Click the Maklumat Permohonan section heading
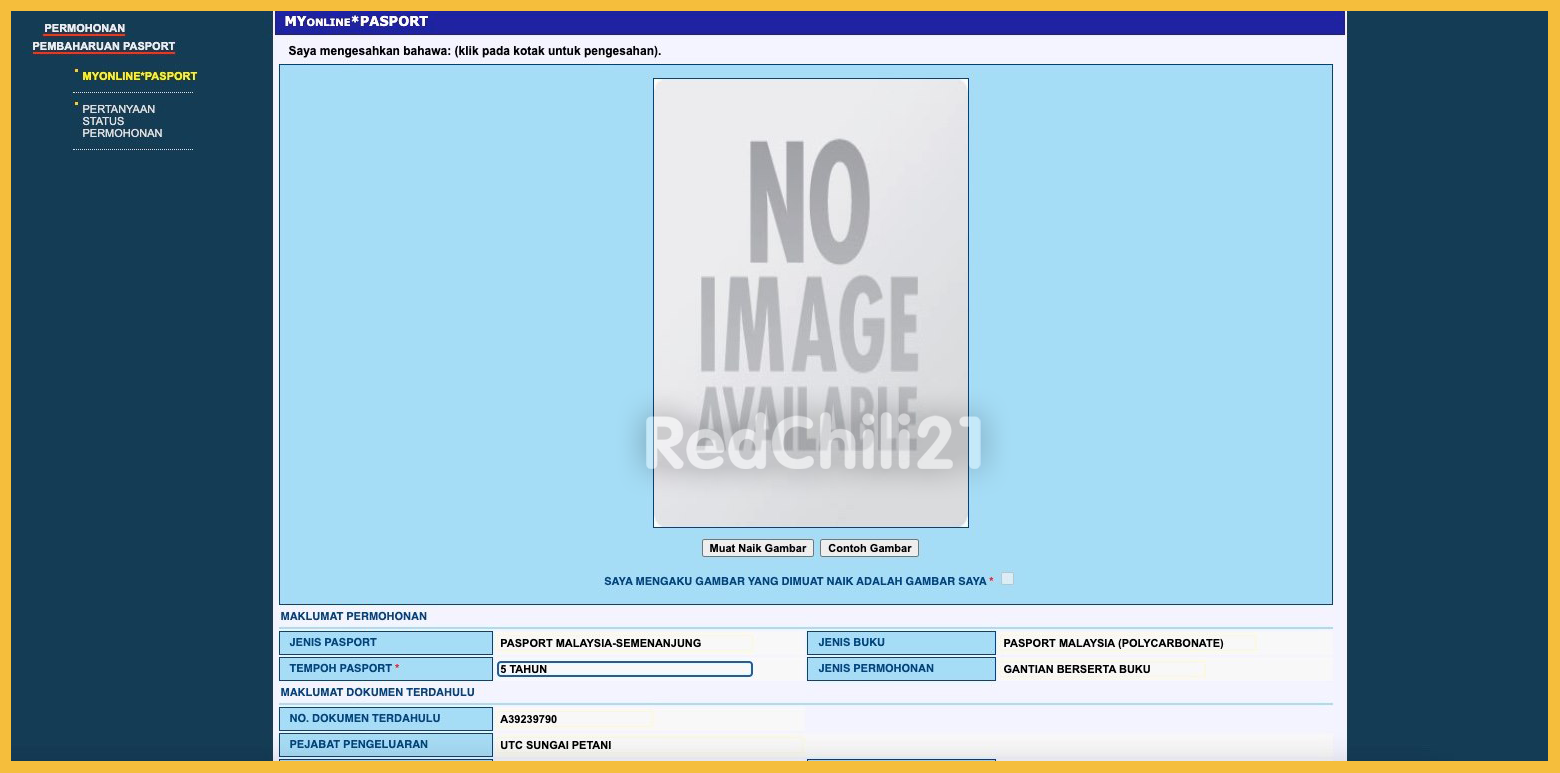The width and height of the screenshot is (1560, 773). tap(353, 616)
